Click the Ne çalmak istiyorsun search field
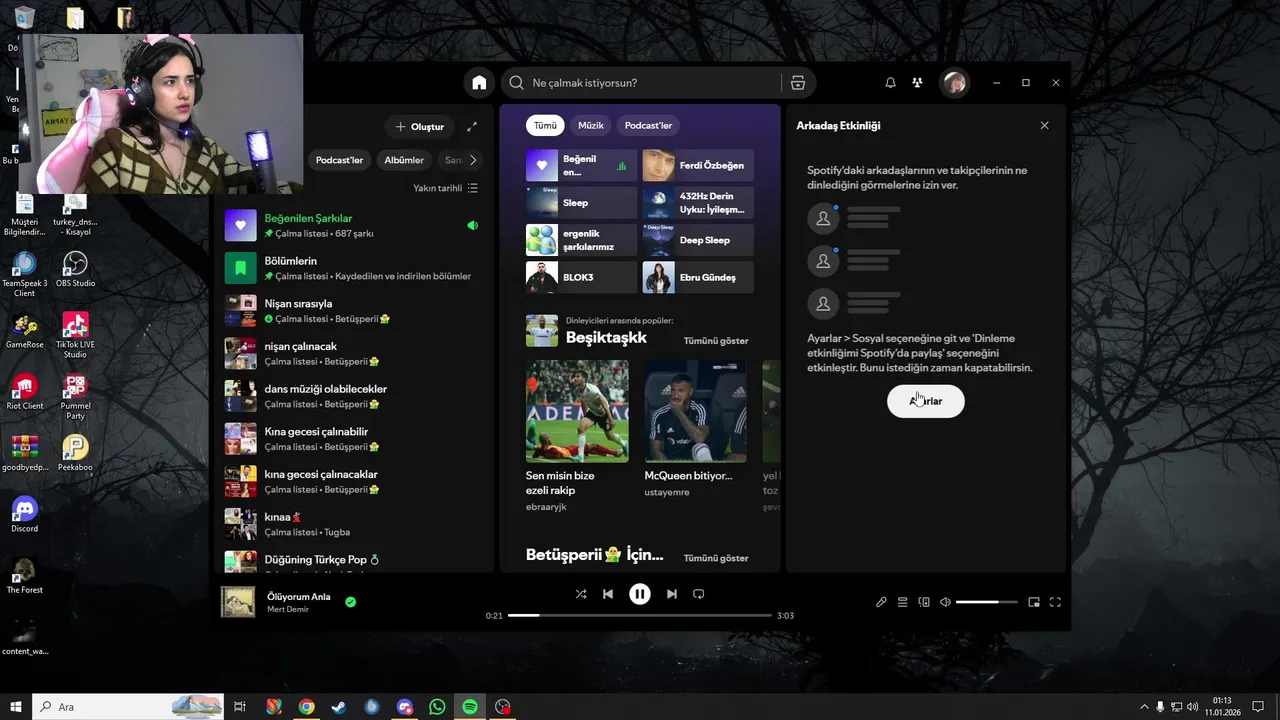 tap(640, 83)
